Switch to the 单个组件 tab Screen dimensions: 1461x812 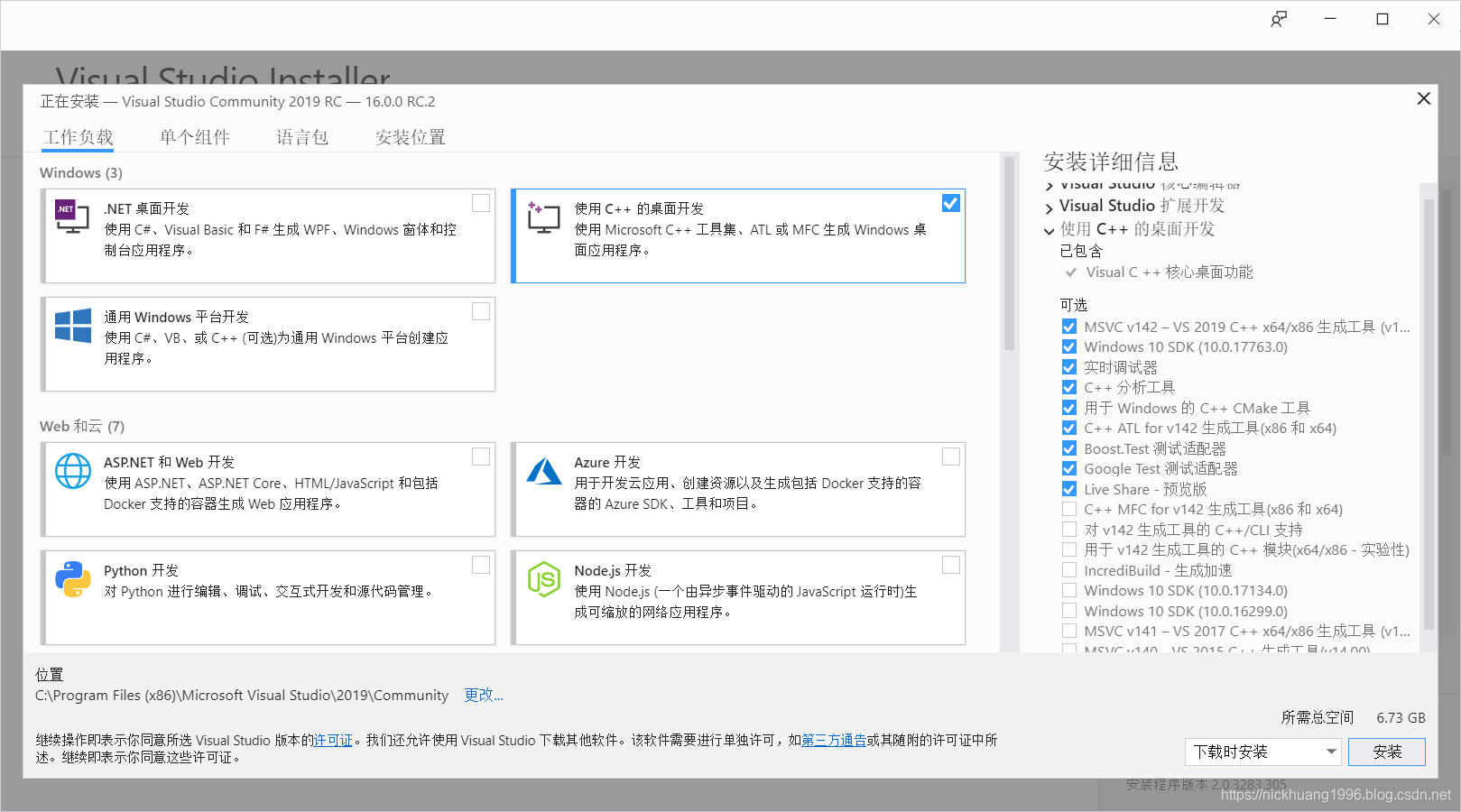point(195,136)
